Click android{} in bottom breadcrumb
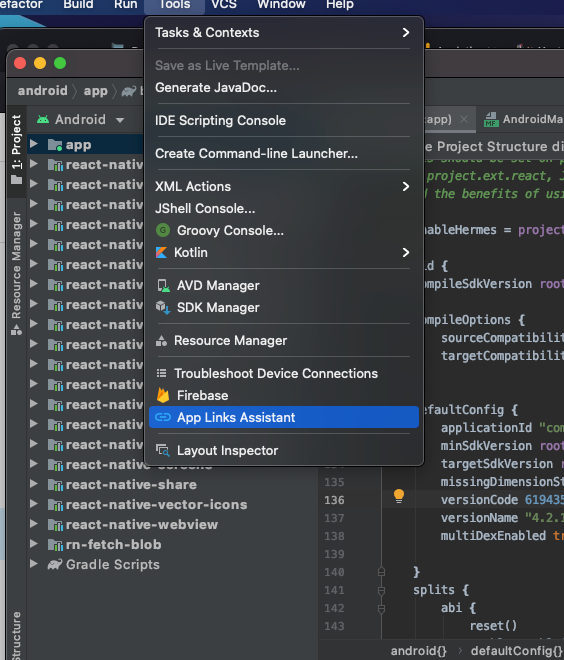 pos(418,651)
